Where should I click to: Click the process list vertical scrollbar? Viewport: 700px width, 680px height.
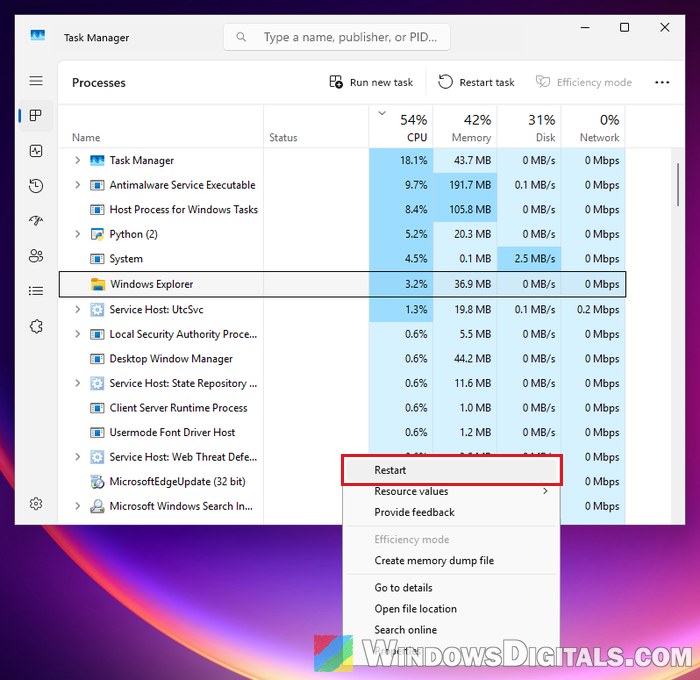678,185
